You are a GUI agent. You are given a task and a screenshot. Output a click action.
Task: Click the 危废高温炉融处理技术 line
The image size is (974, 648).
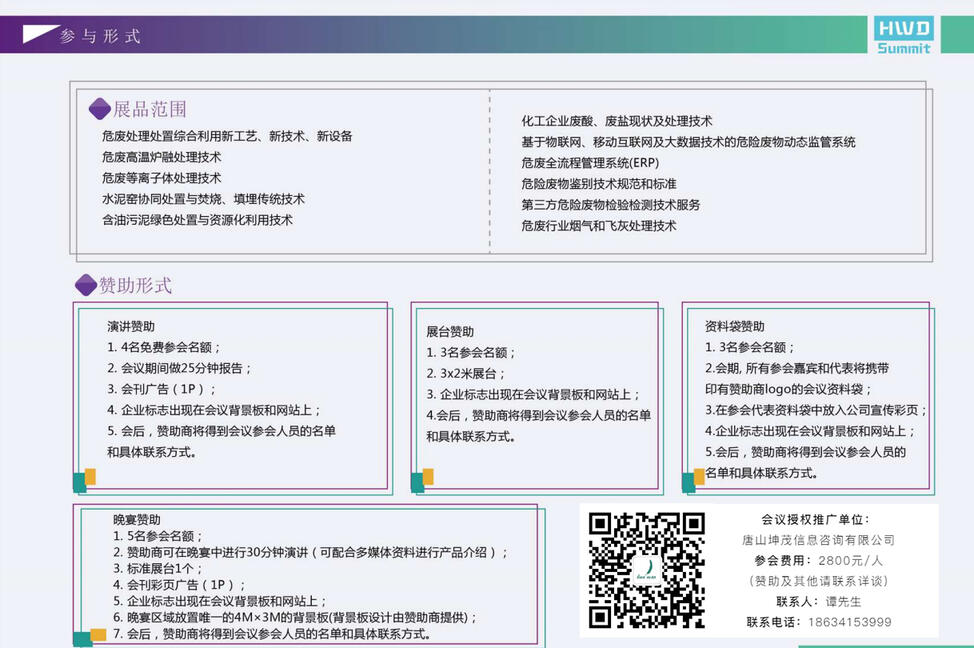tap(162, 157)
